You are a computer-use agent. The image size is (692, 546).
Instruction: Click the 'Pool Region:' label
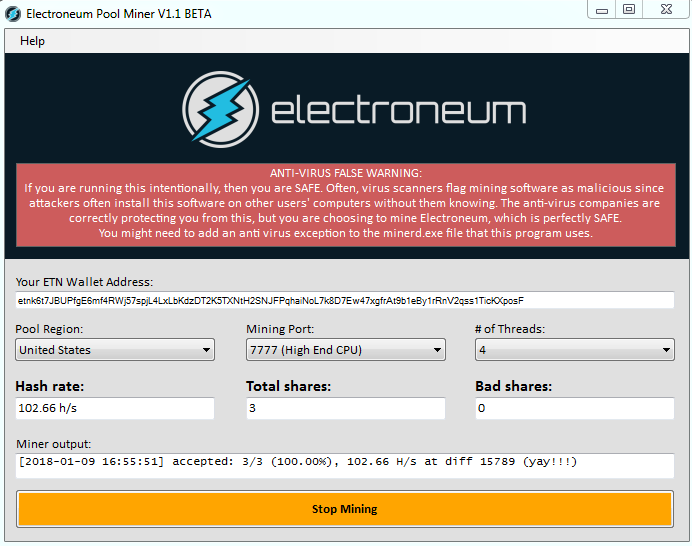pyautogui.click(x=49, y=329)
